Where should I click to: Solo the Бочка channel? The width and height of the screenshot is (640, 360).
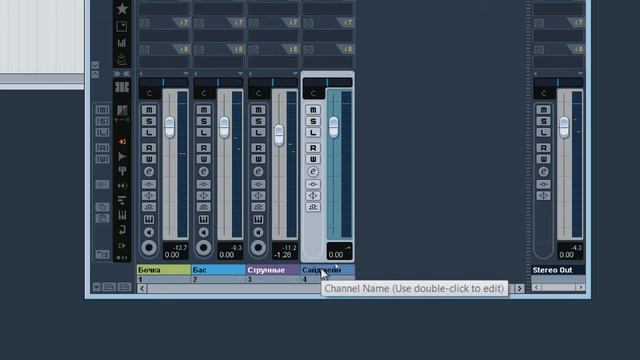click(149, 121)
